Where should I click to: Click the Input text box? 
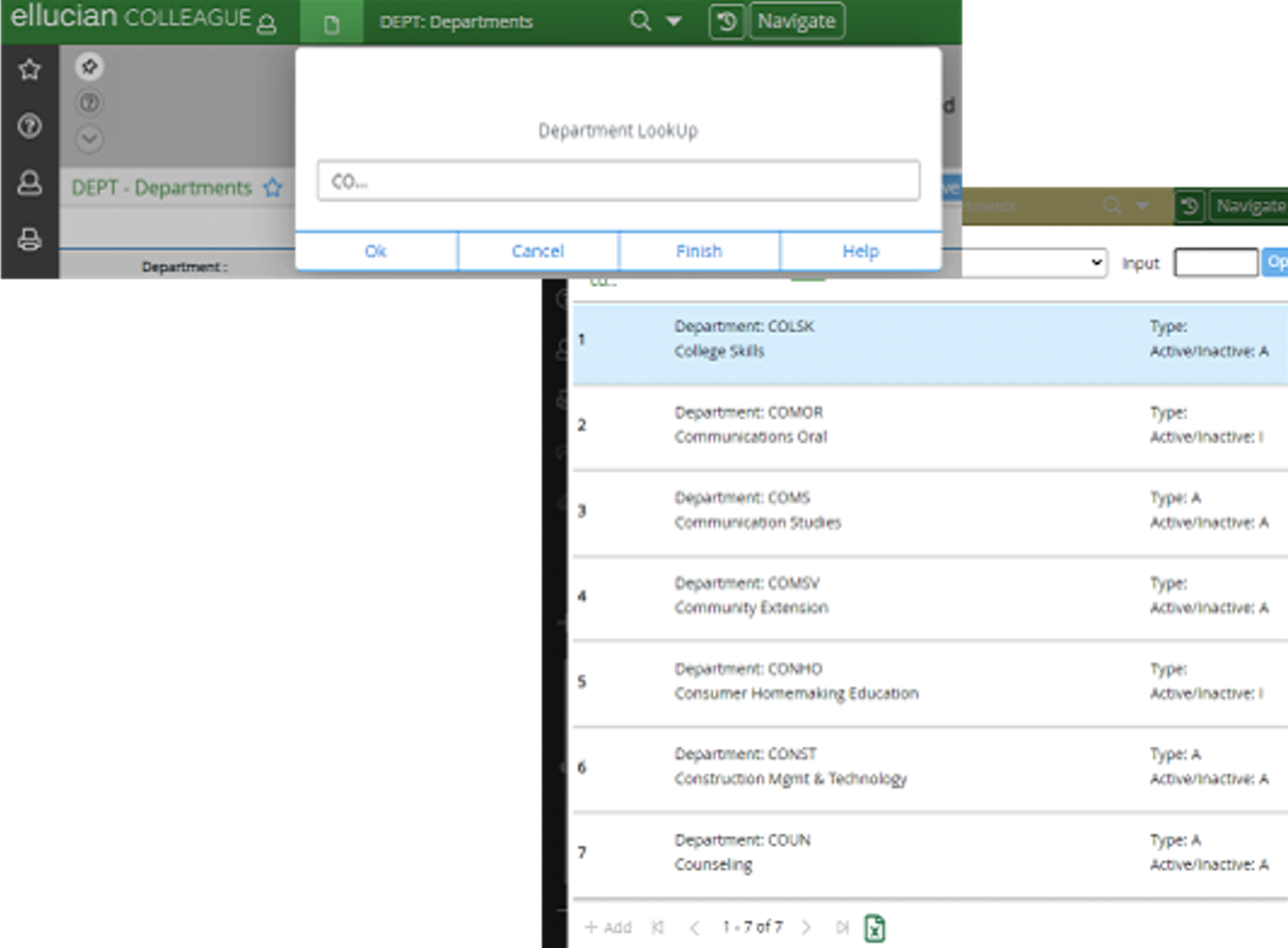[1216, 263]
